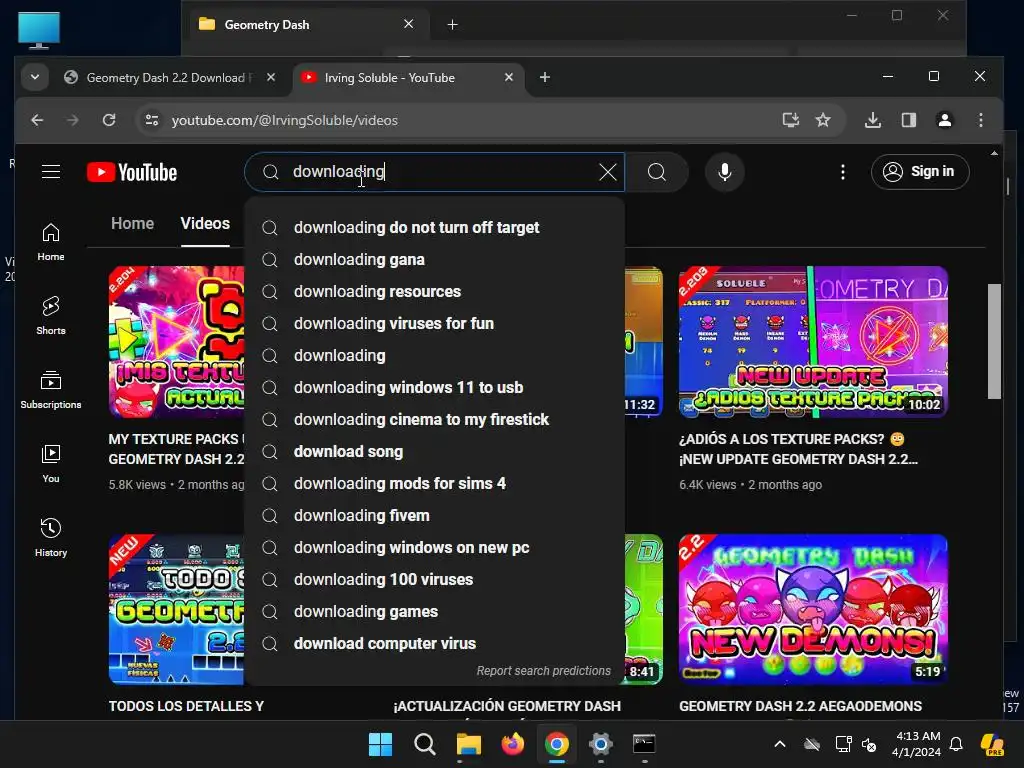The width and height of the screenshot is (1024, 768).
Task: Open the NEW DEMONS video thumbnail
Action: (x=813, y=609)
